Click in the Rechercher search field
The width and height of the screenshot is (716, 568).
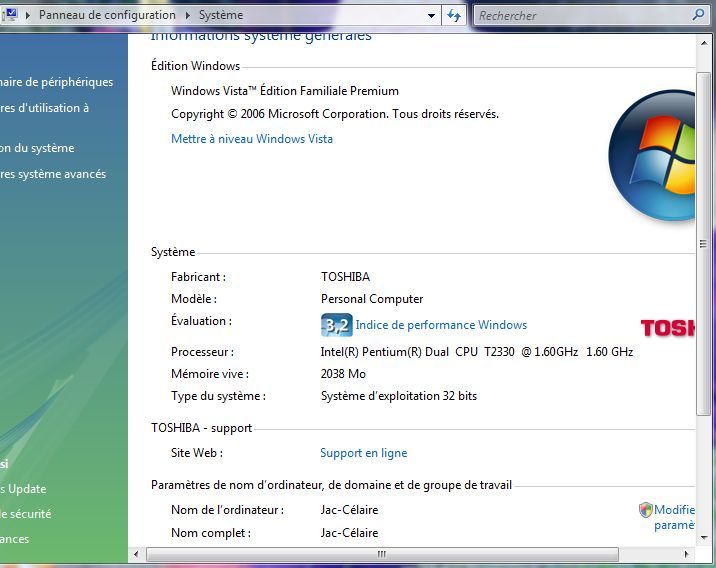(x=580, y=16)
